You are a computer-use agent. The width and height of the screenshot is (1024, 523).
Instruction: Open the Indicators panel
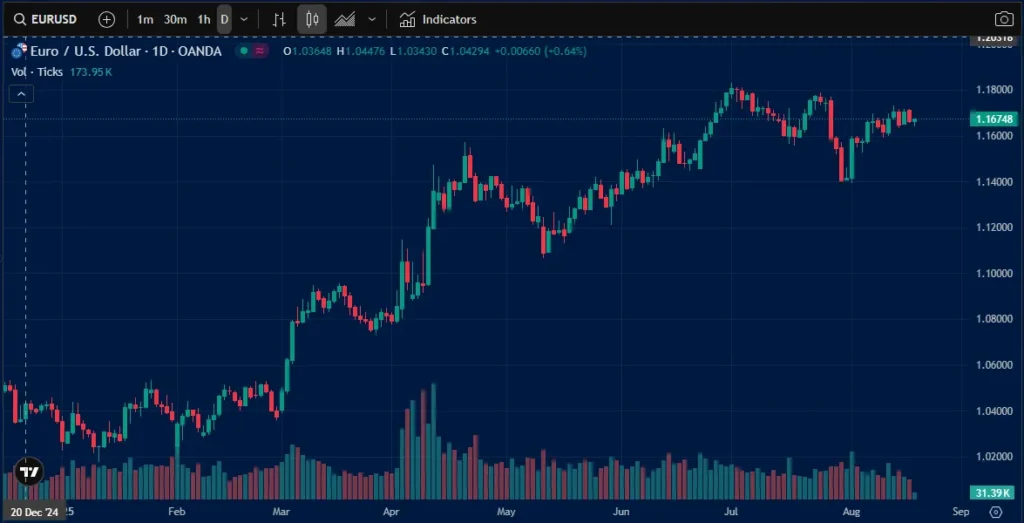(x=438, y=19)
